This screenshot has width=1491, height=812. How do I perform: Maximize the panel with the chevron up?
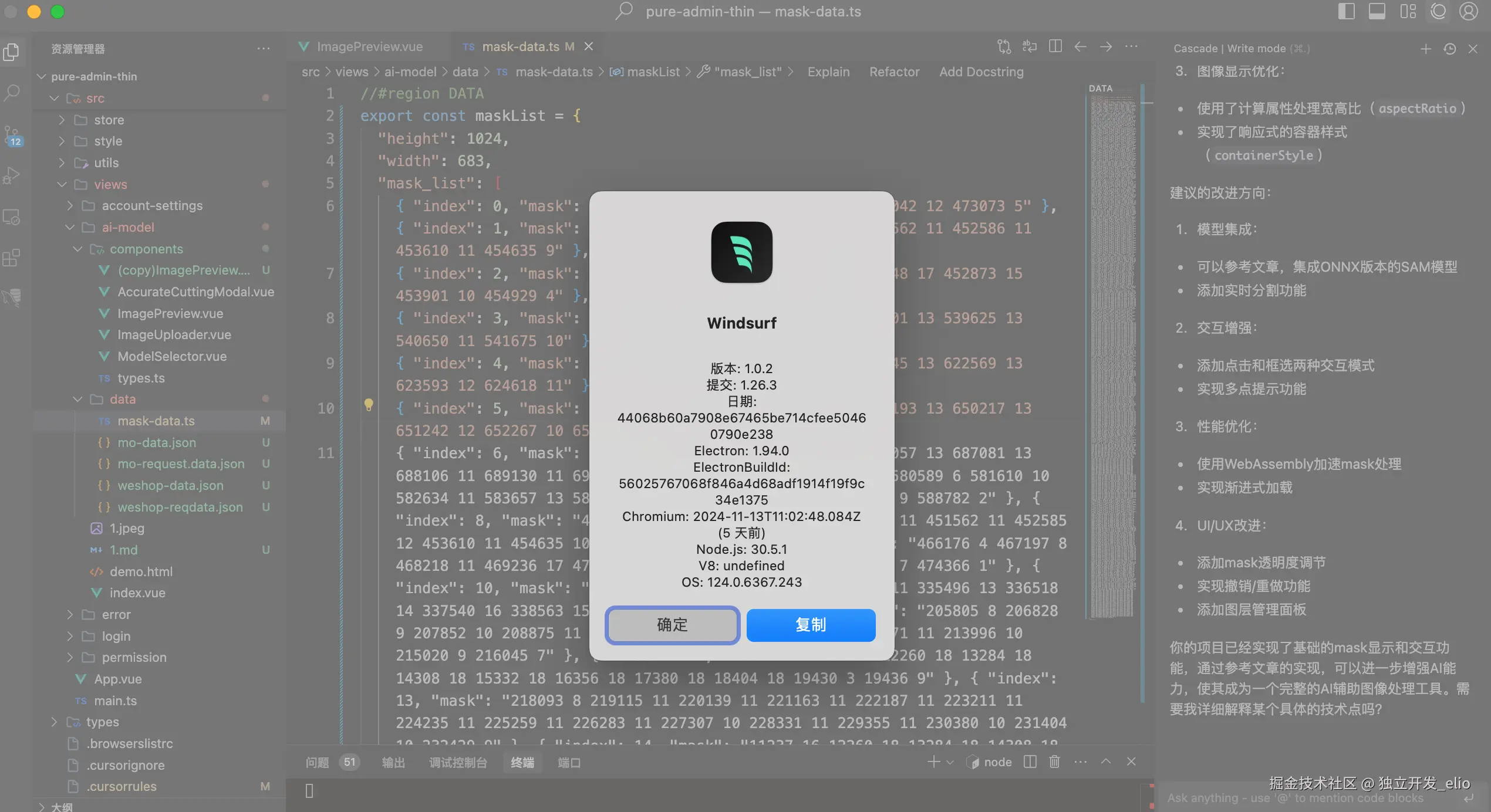click(1106, 762)
